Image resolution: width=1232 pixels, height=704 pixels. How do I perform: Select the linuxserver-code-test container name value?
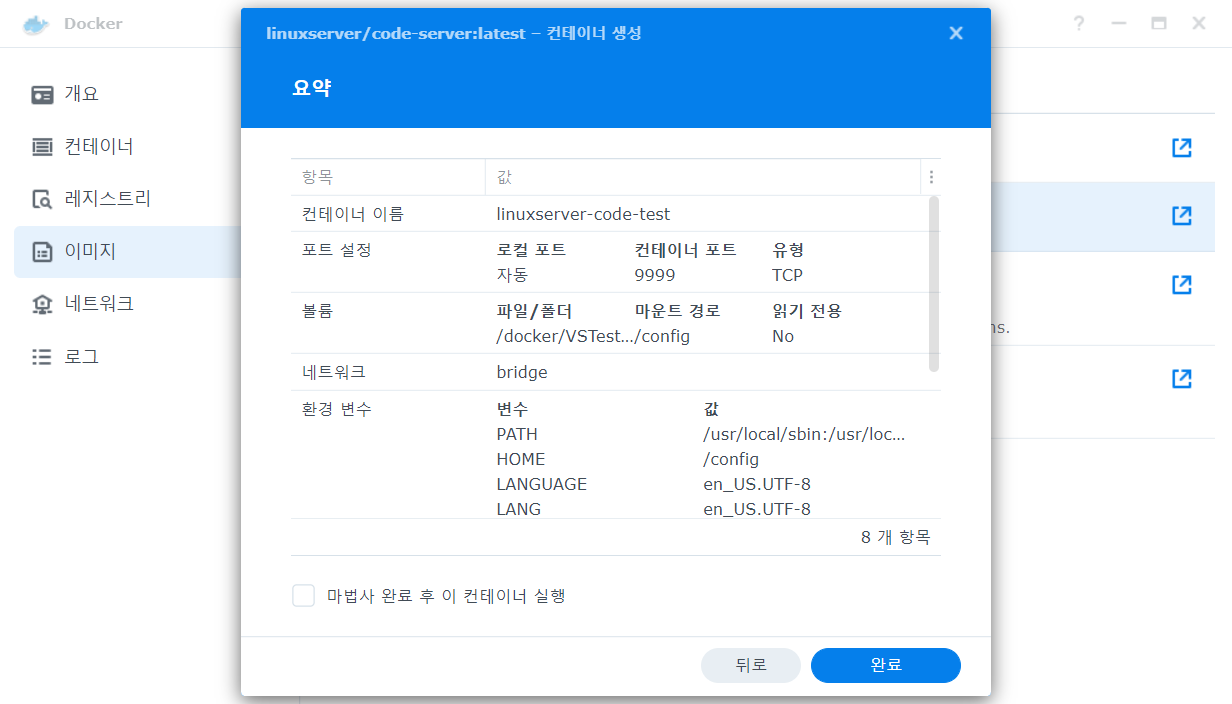pyautogui.click(x=583, y=214)
